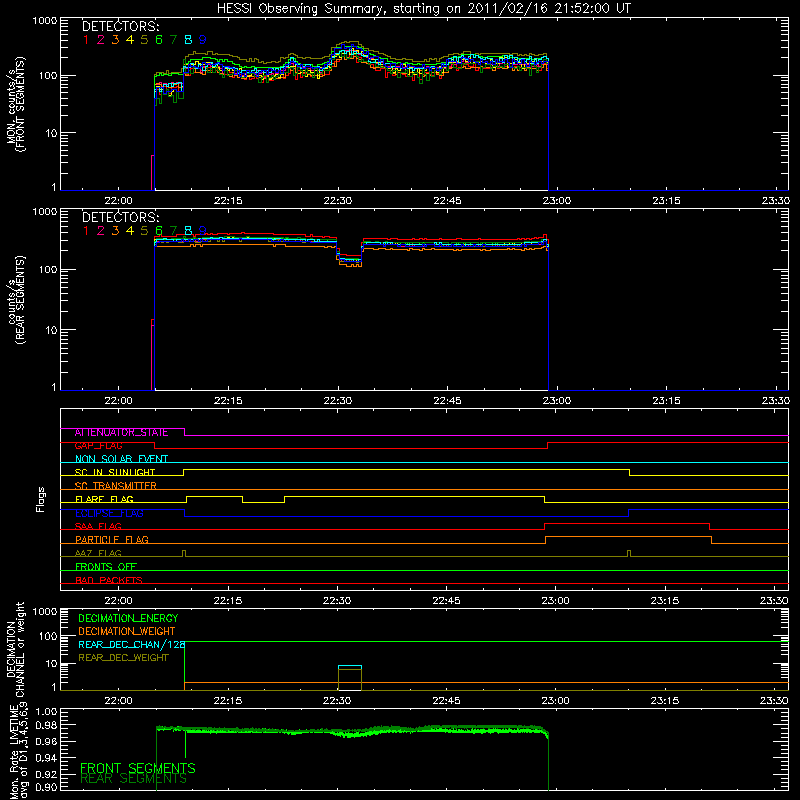Click yellow detector 4 in front segments legend
This screenshot has width=800, height=800.
tap(130, 39)
